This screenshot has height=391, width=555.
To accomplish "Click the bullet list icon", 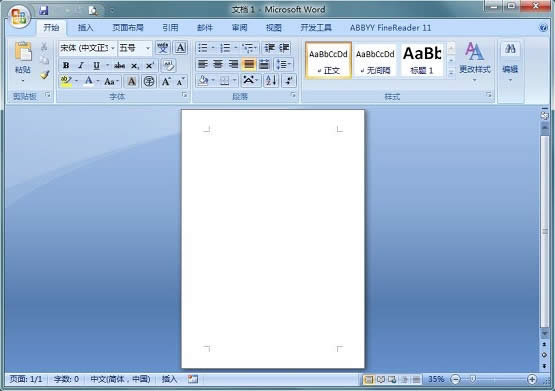I will click(203, 48).
